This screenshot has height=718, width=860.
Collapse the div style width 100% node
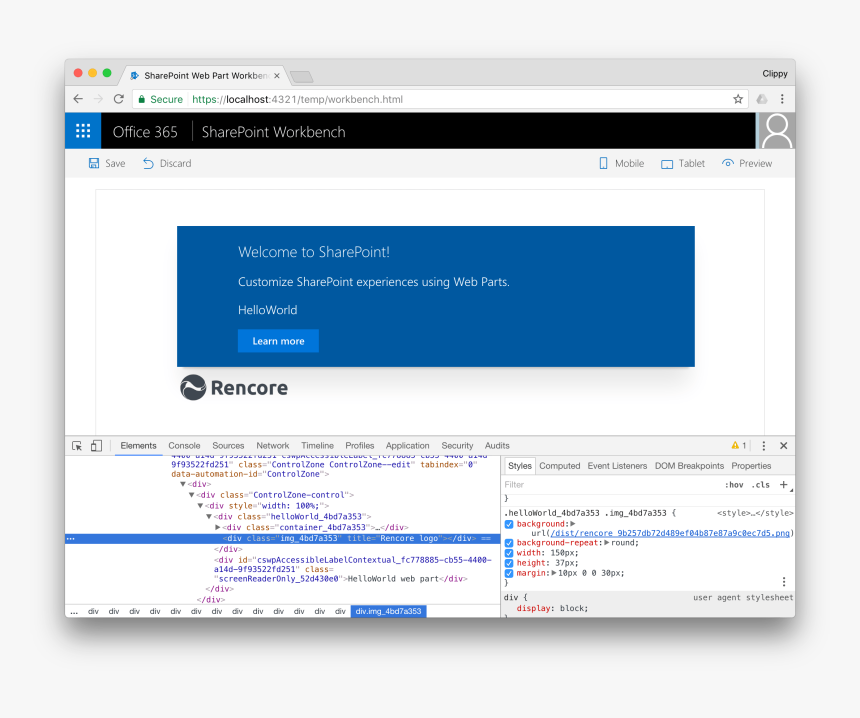pos(200,506)
